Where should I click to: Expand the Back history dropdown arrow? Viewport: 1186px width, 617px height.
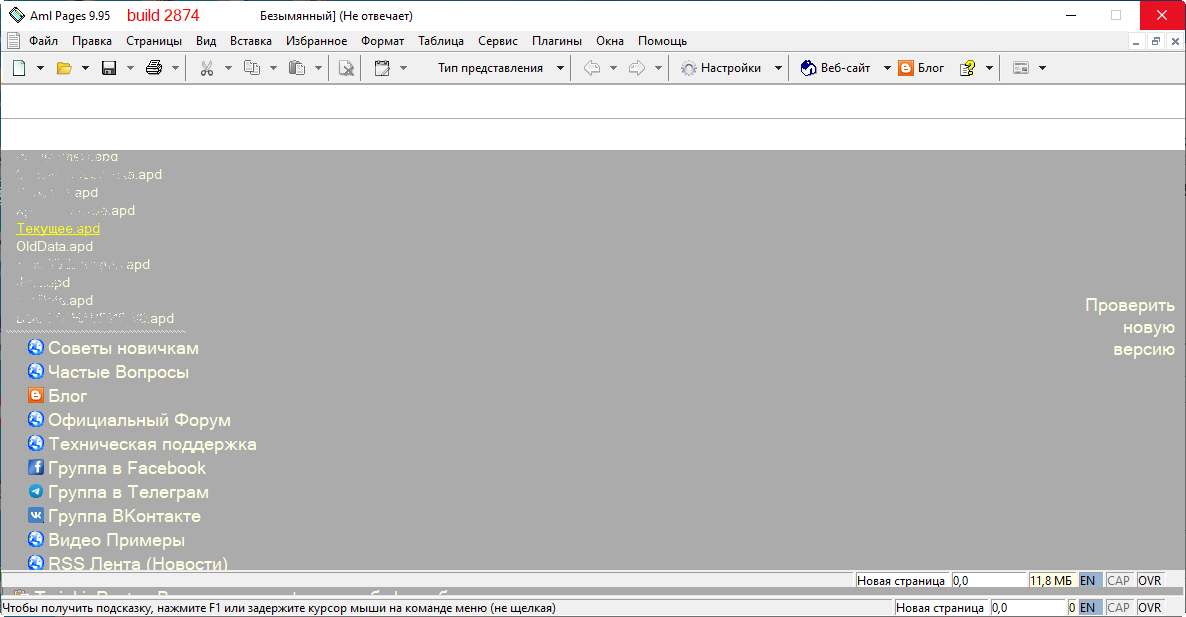[x=613, y=68]
